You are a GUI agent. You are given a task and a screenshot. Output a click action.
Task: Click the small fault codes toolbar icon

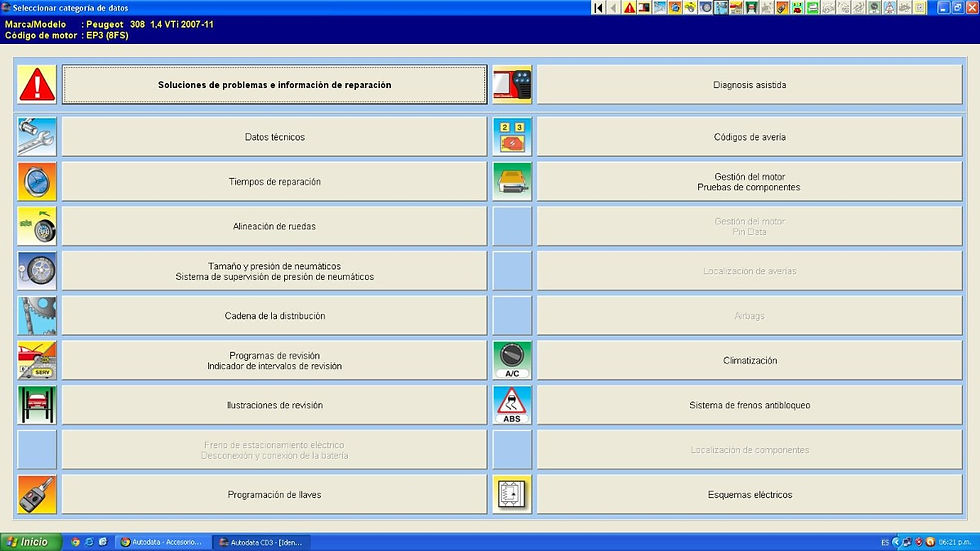(x=798, y=7)
